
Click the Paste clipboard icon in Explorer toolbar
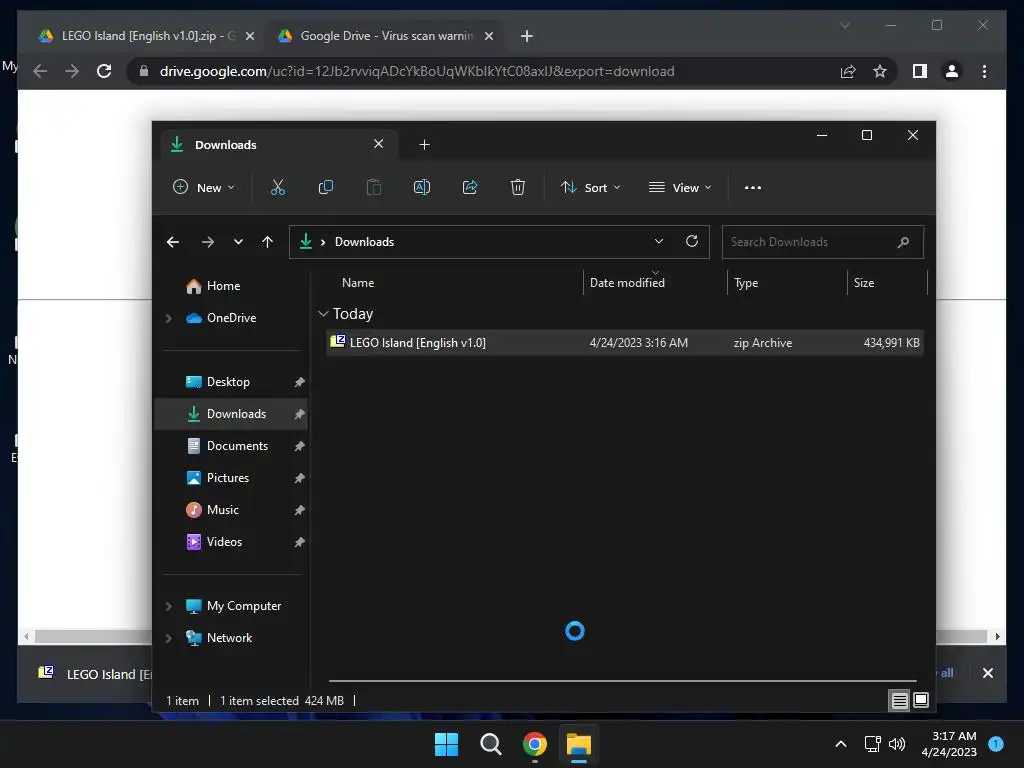click(374, 187)
